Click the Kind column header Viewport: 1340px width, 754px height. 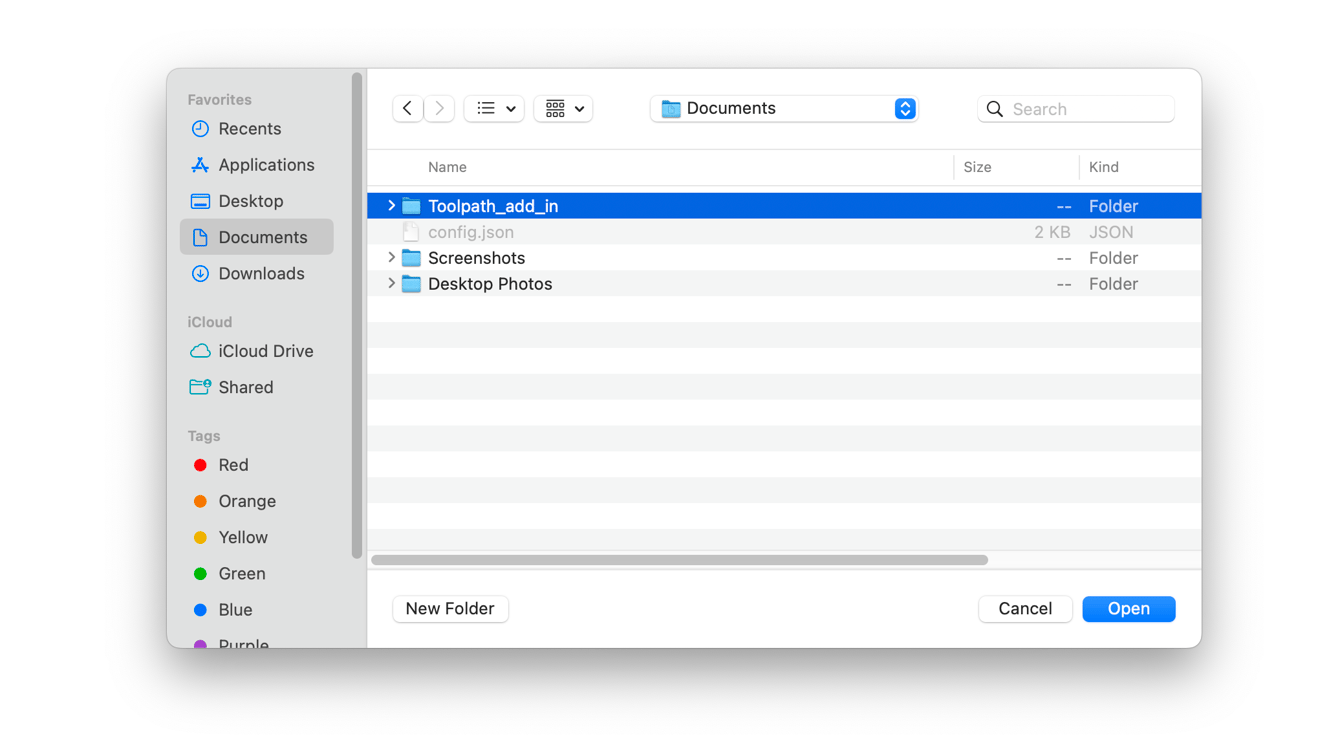pos(1110,167)
